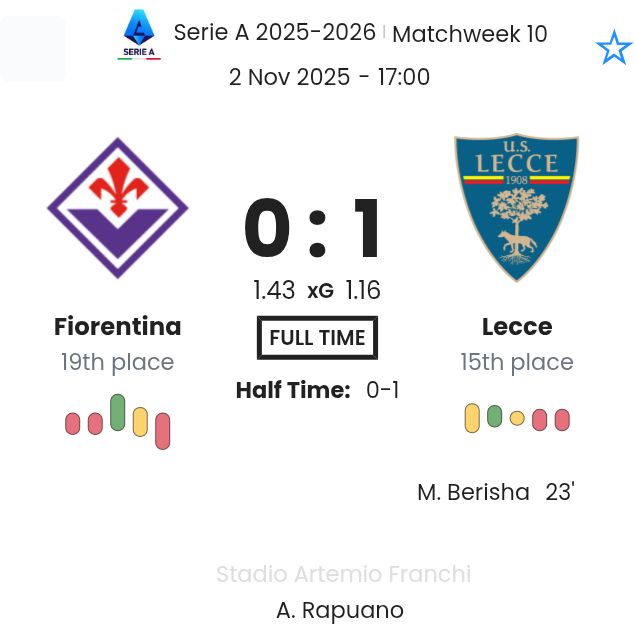
Task: Open Stadio Artemio Franchi venue
Action: [x=343, y=574]
